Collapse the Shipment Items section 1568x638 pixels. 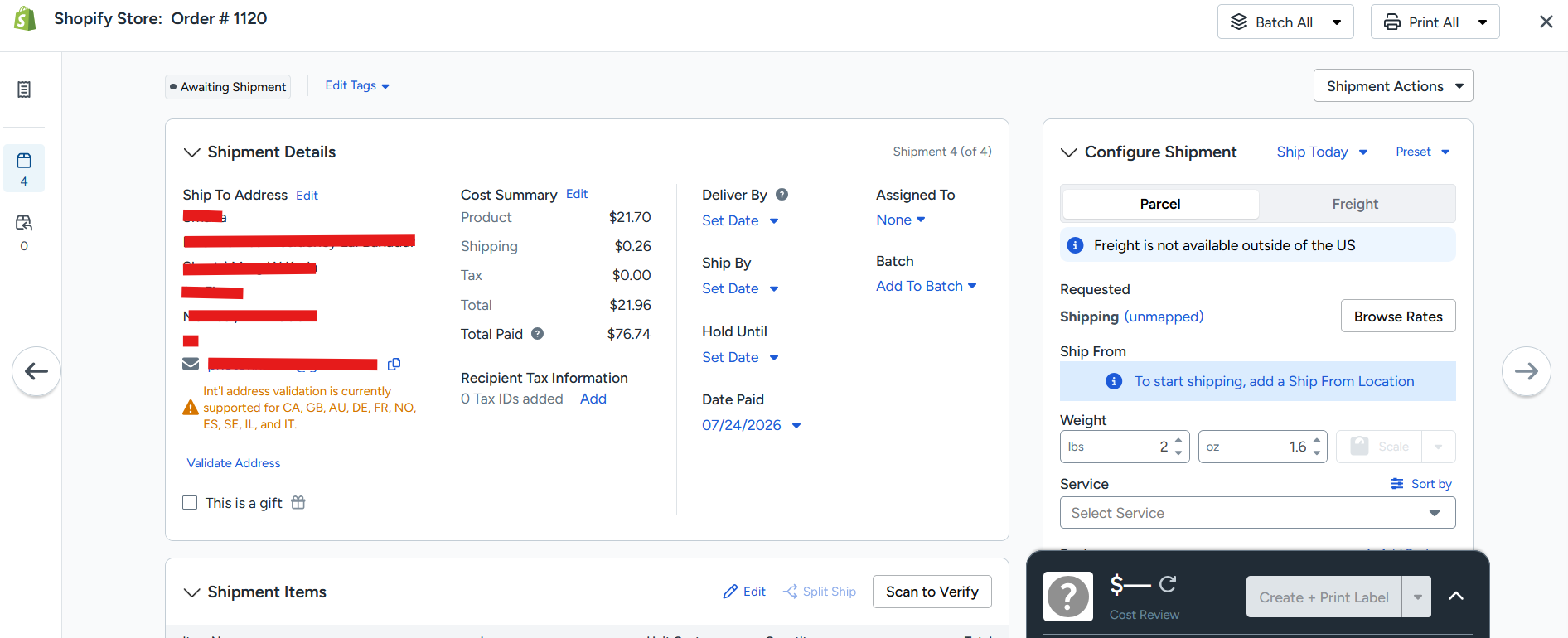pyautogui.click(x=191, y=592)
